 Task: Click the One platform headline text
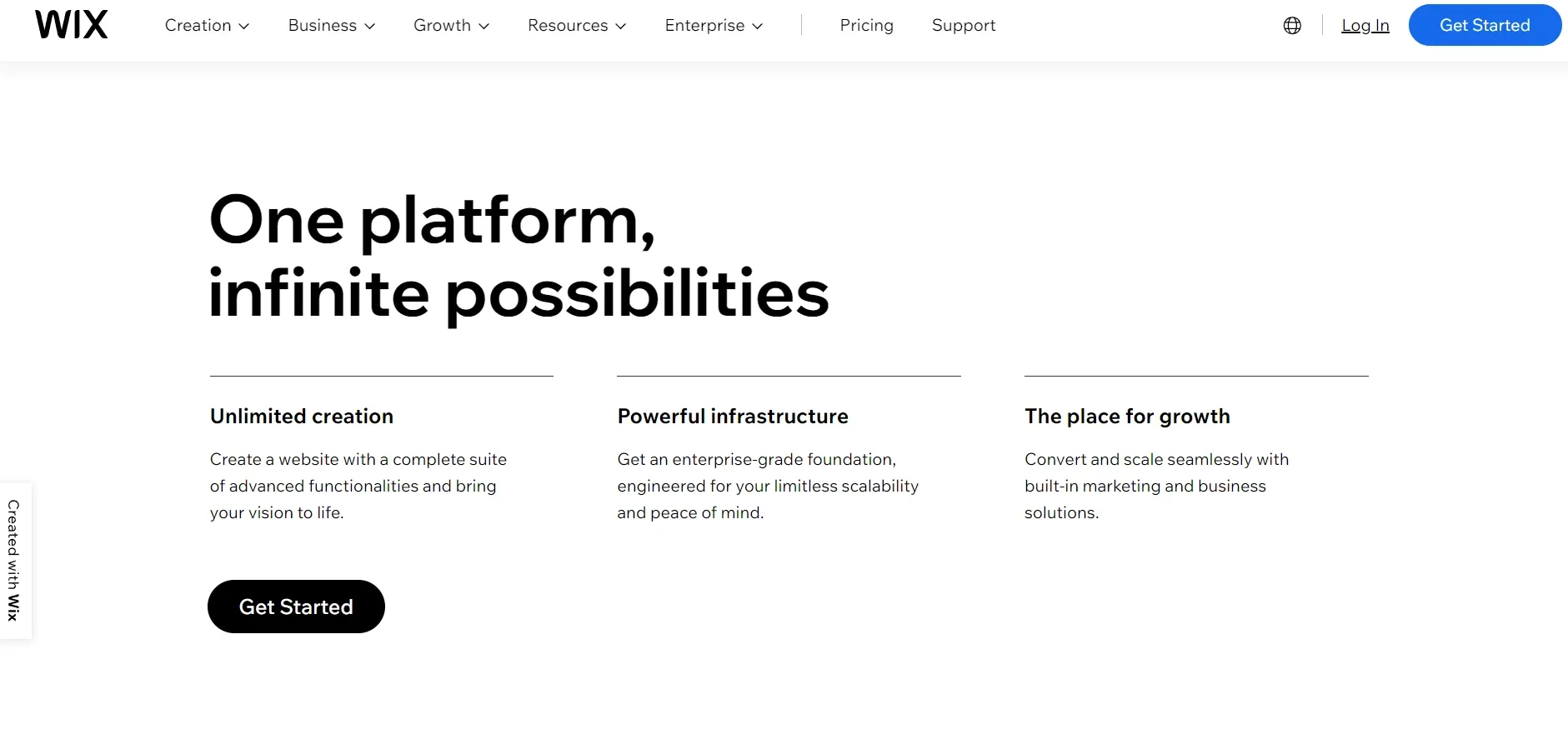(x=518, y=257)
